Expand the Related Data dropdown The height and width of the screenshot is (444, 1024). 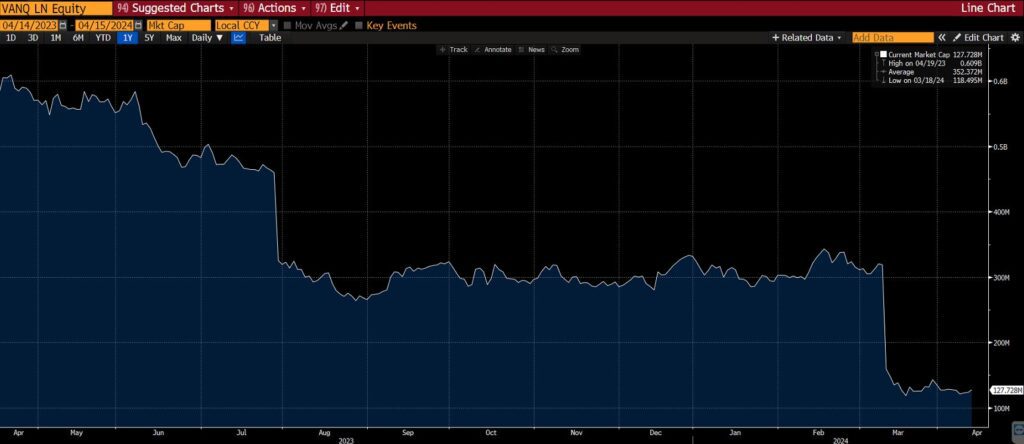[x=806, y=37]
